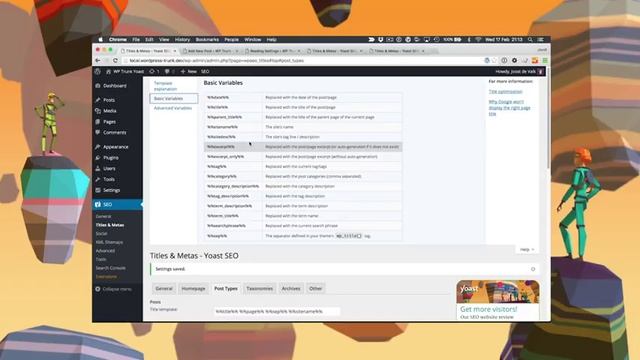The image size is (640, 360).
Task: Click the %%searchphrase%% variable cell
Action: pos(233,226)
